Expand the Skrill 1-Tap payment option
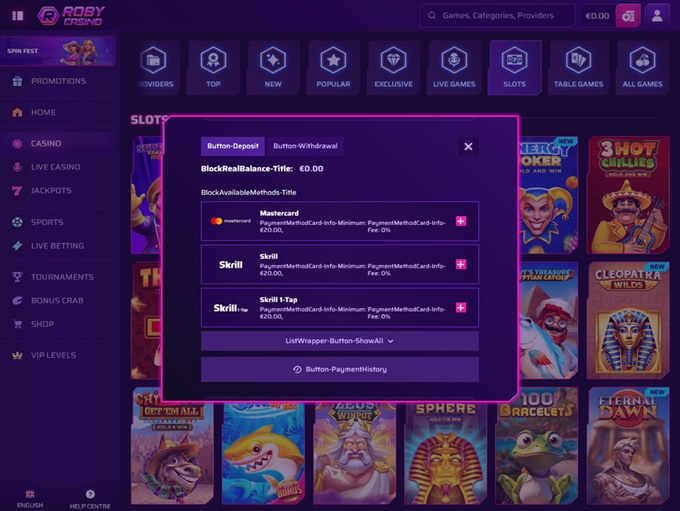 tap(461, 308)
